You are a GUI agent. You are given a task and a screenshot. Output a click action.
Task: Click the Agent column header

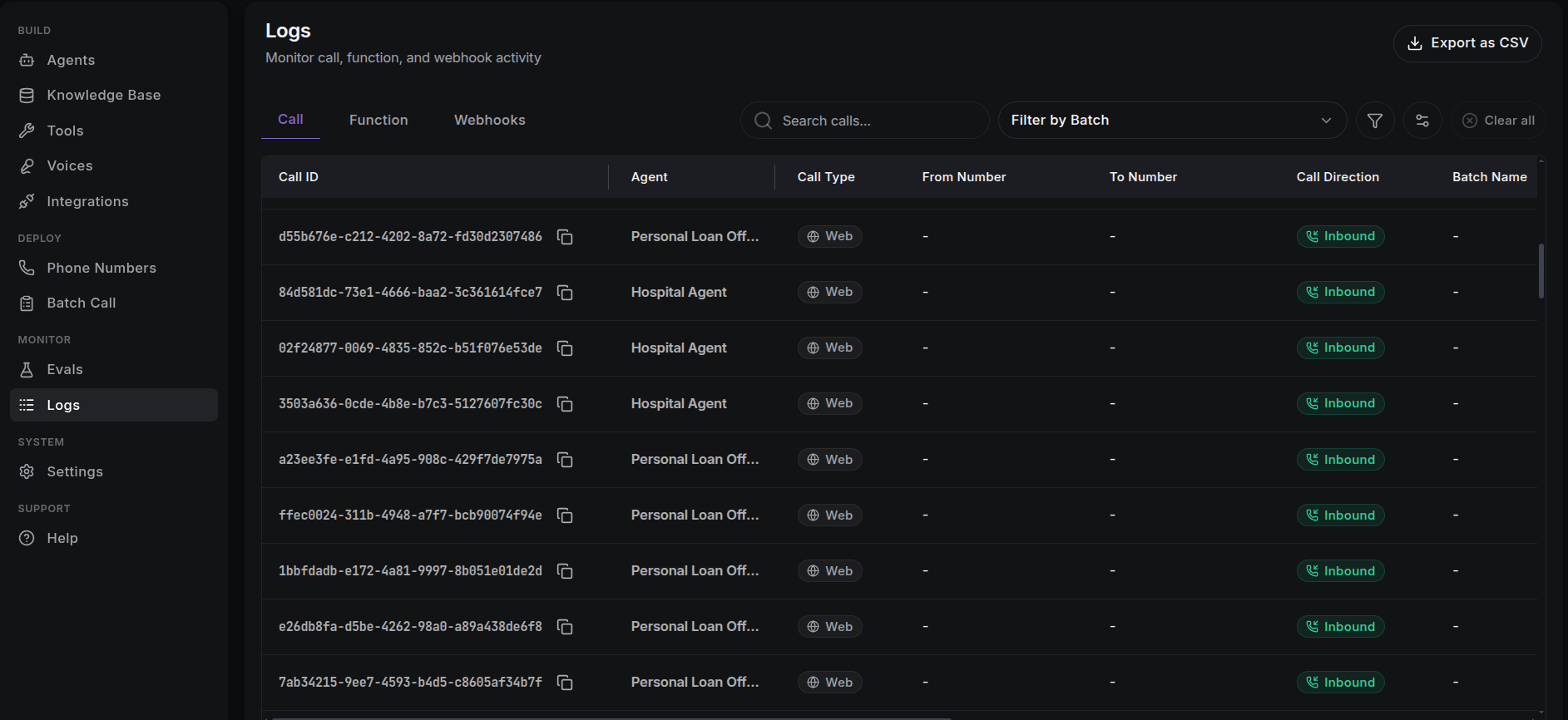point(649,177)
